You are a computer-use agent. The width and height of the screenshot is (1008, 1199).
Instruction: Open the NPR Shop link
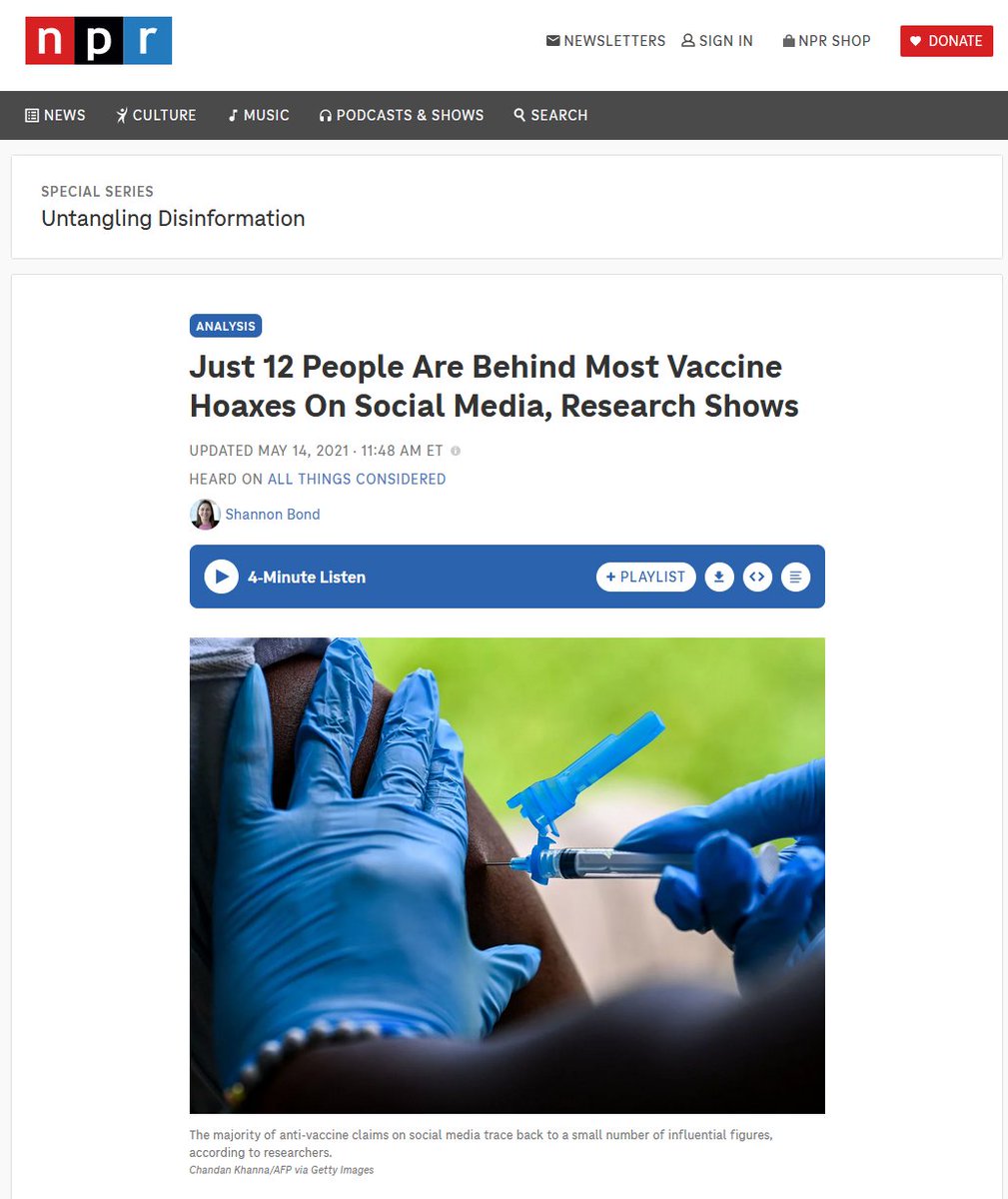[x=826, y=41]
